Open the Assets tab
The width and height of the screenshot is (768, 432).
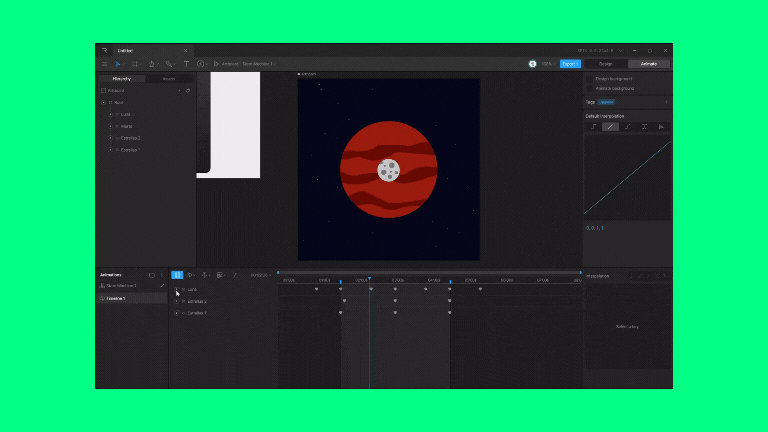(x=169, y=78)
